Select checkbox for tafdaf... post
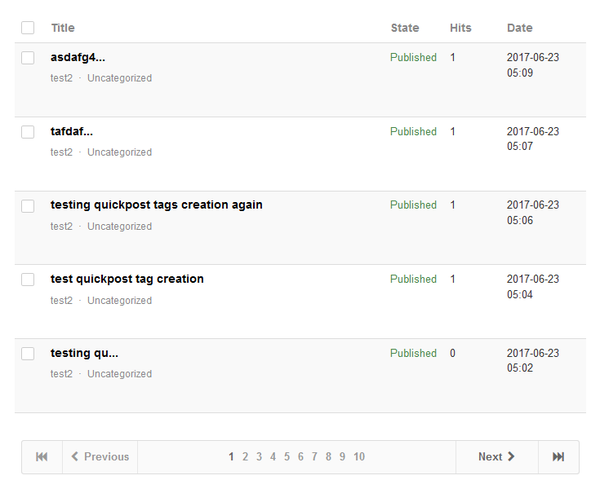 pyautogui.click(x=28, y=132)
